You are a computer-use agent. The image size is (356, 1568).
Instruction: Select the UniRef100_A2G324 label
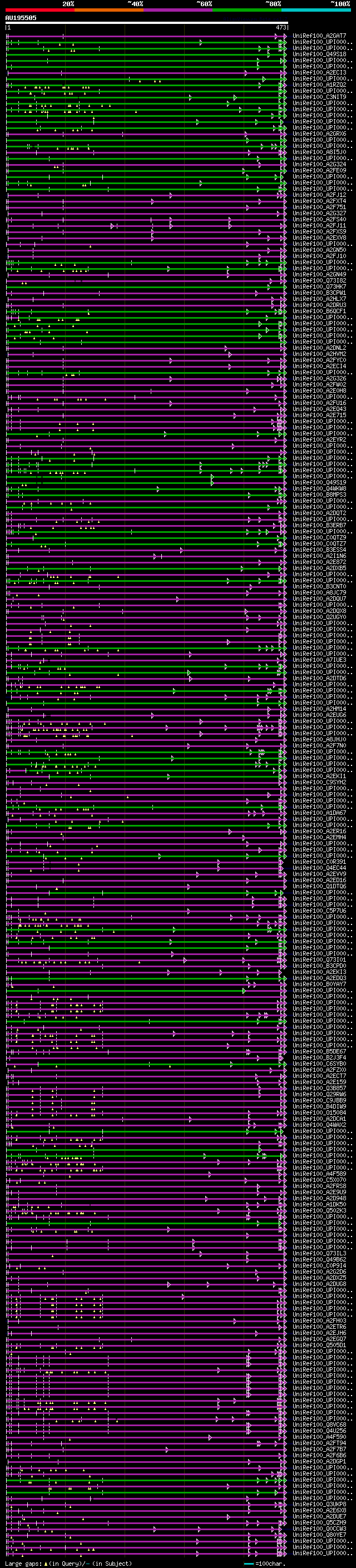(x=319, y=164)
